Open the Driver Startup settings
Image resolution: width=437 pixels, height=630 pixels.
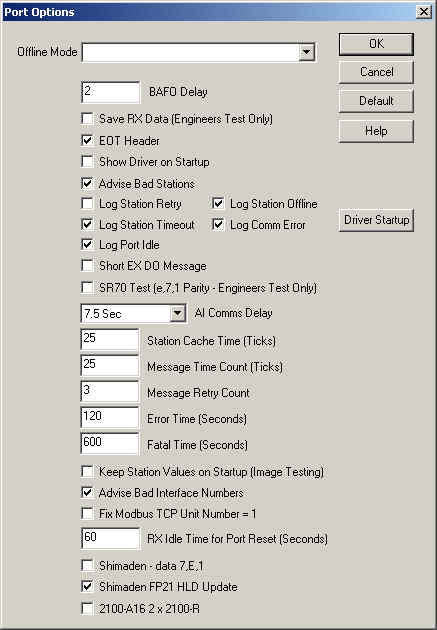(376, 220)
